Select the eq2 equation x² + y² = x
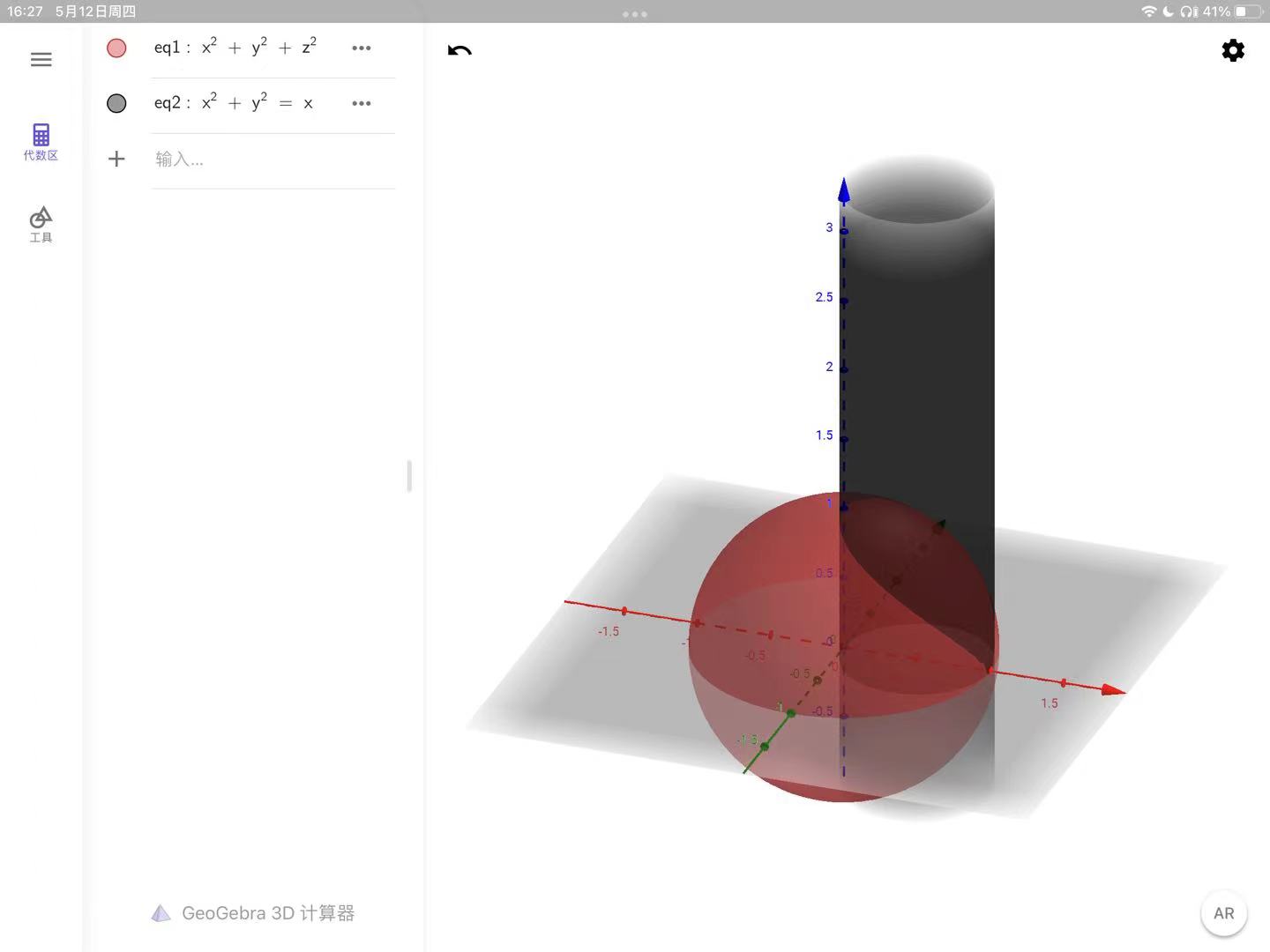 coord(235,104)
